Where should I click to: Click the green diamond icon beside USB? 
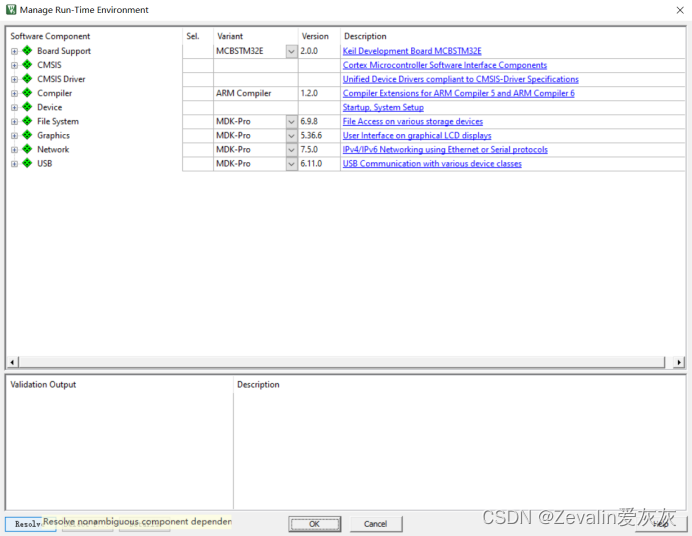[27, 163]
